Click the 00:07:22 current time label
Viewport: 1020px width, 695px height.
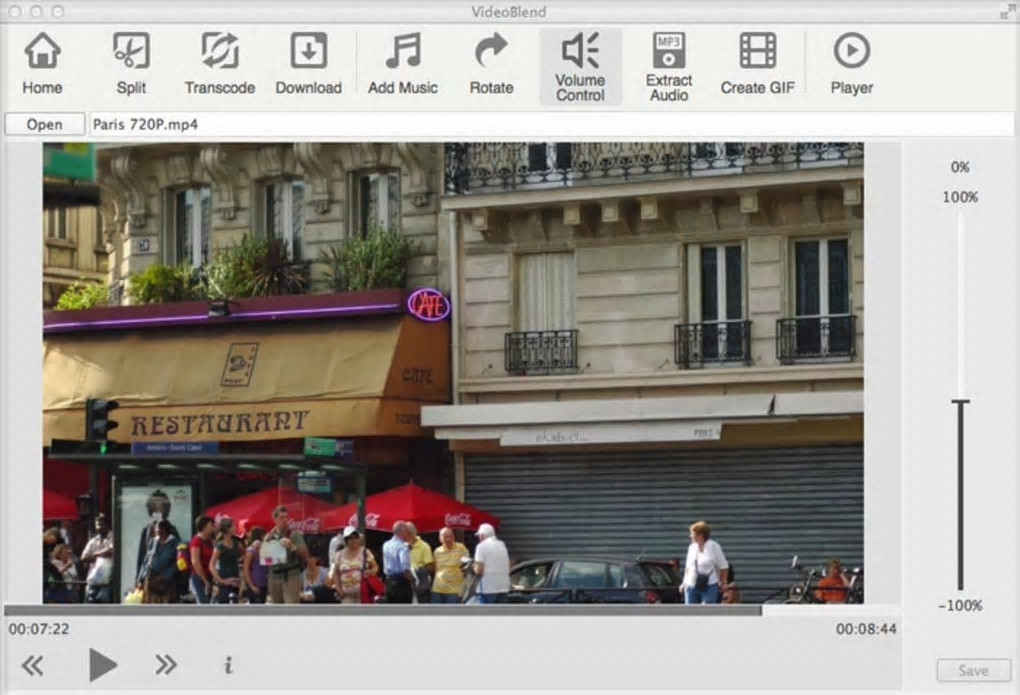point(39,629)
